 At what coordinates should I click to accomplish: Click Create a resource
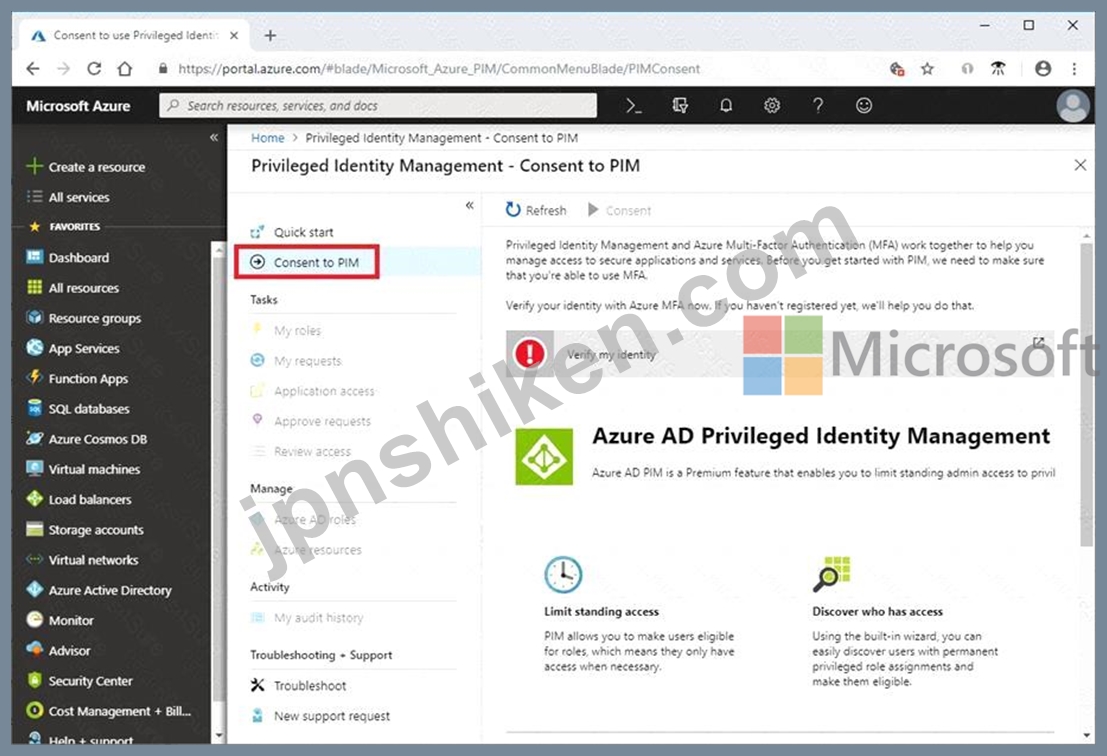pyautogui.click(x=86, y=167)
